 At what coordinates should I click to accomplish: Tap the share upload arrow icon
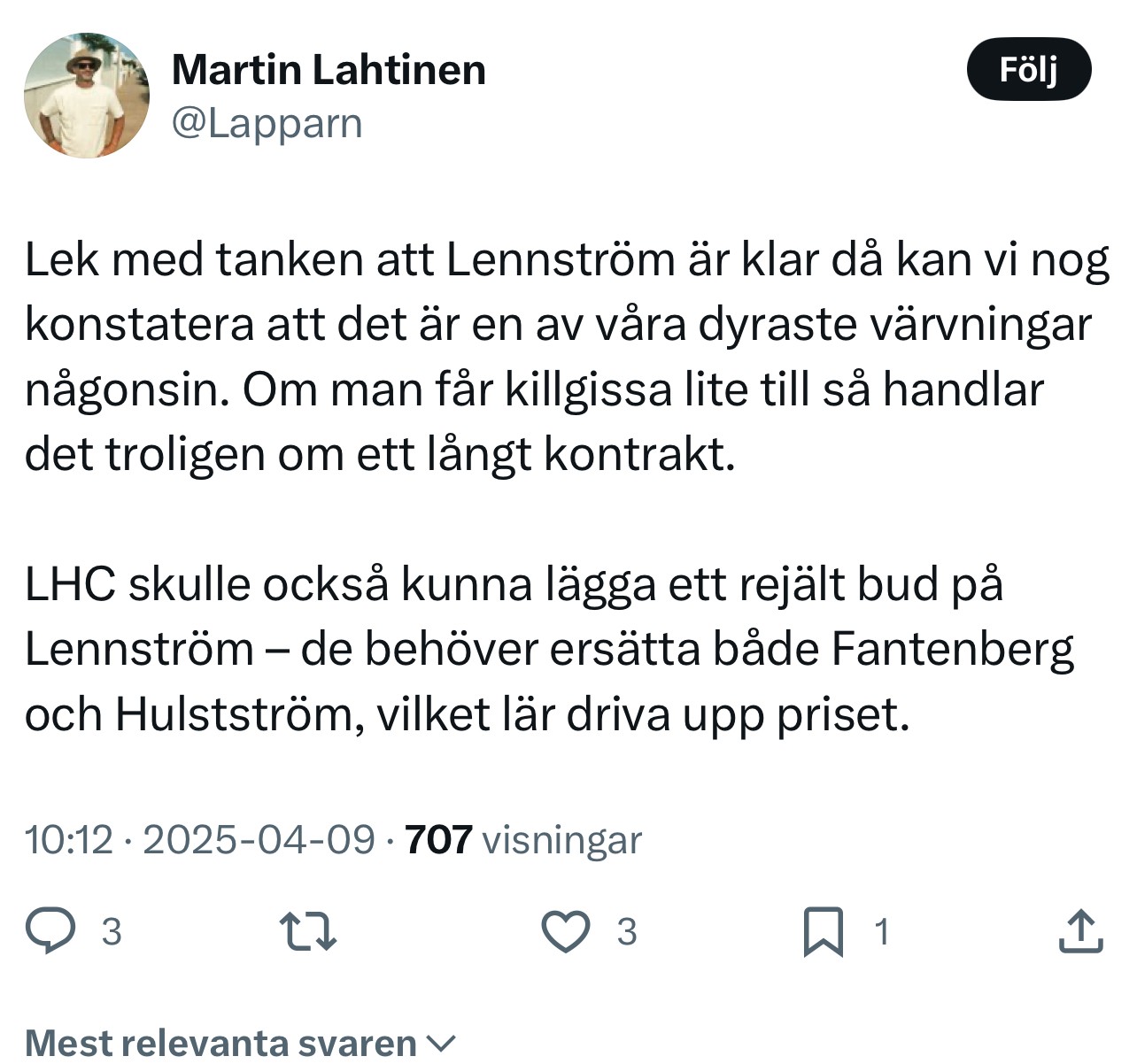[x=1080, y=931]
